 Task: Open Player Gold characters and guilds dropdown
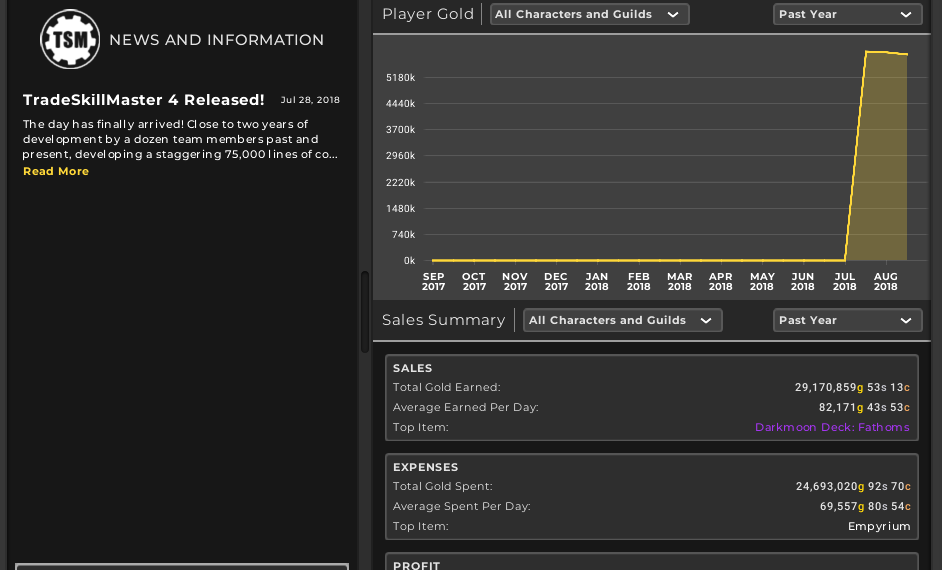[x=589, y=14]
